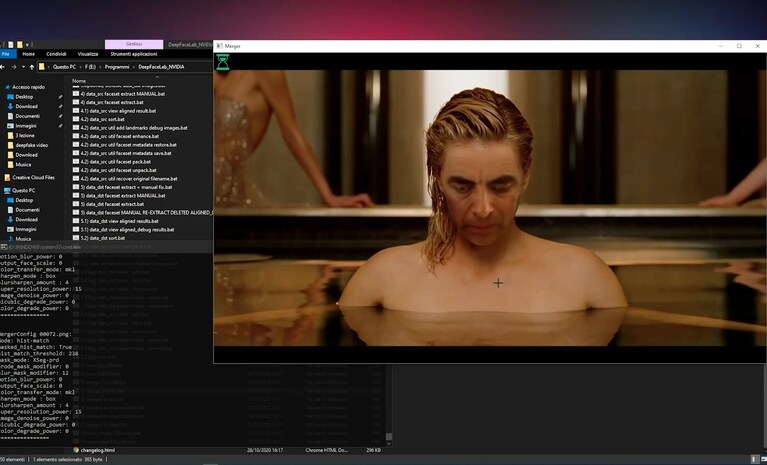The height and width of the screenshot is (465, 767).
Task: Click the properties icon in Quick Access Toolbar
Action: tap(11, 44)
